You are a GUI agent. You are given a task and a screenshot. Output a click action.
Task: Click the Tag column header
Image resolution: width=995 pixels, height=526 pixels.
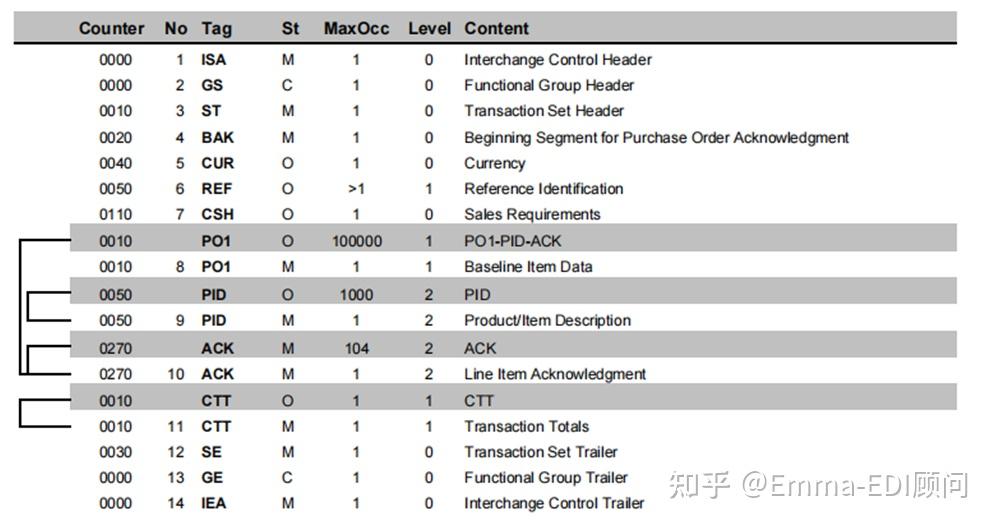pyautogui.click(x=216, y=29)
